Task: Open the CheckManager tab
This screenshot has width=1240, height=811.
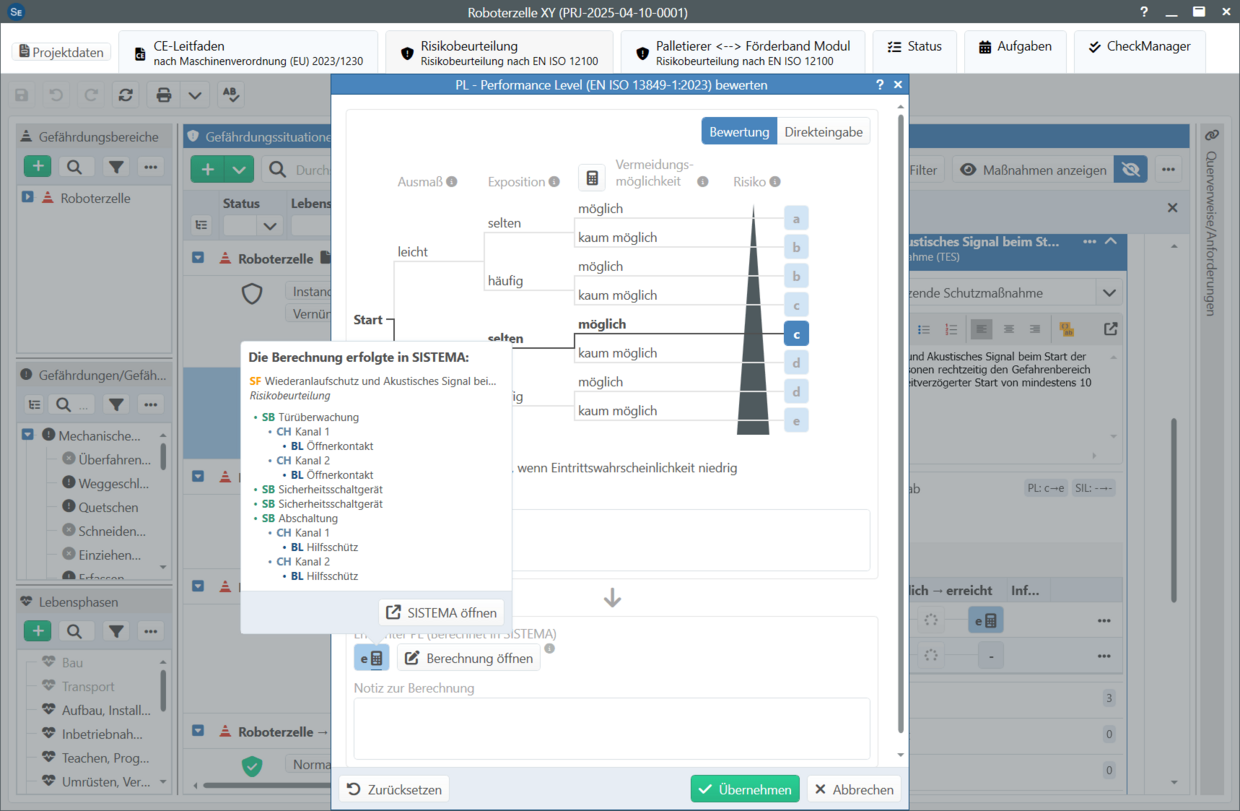Action: click(1139, 47)
